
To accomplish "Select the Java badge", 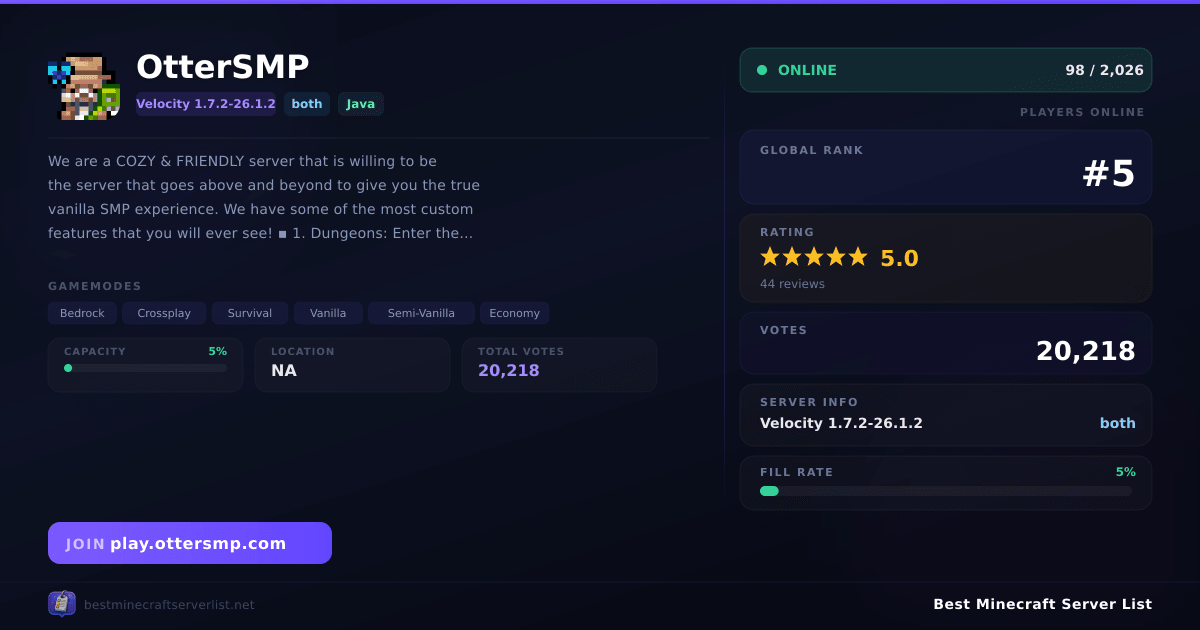I will (x=361, y=104).
